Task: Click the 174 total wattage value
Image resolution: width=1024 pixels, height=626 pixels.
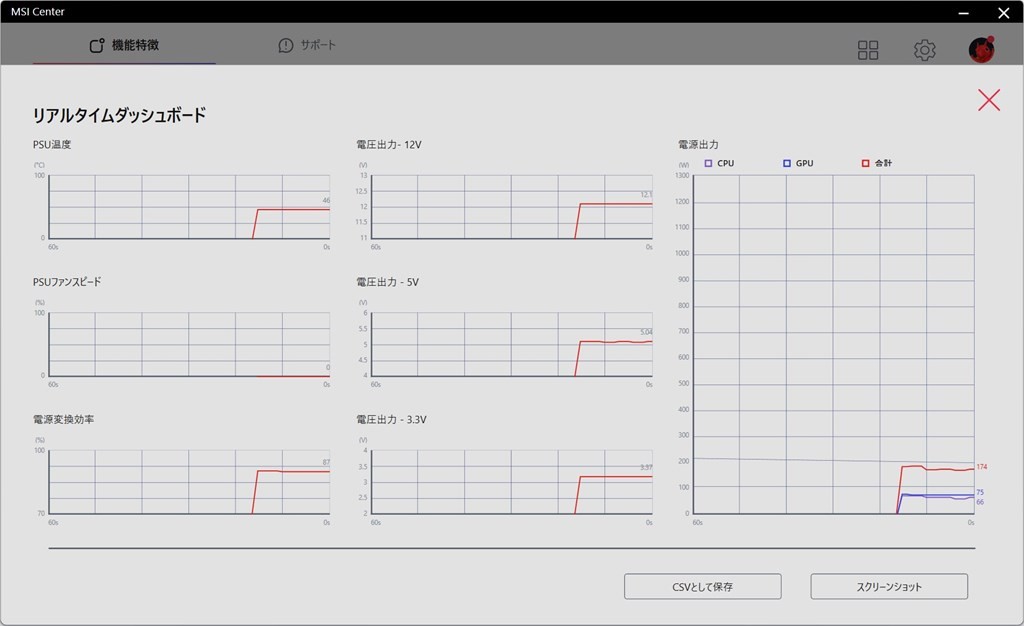Action: point(982,467)
